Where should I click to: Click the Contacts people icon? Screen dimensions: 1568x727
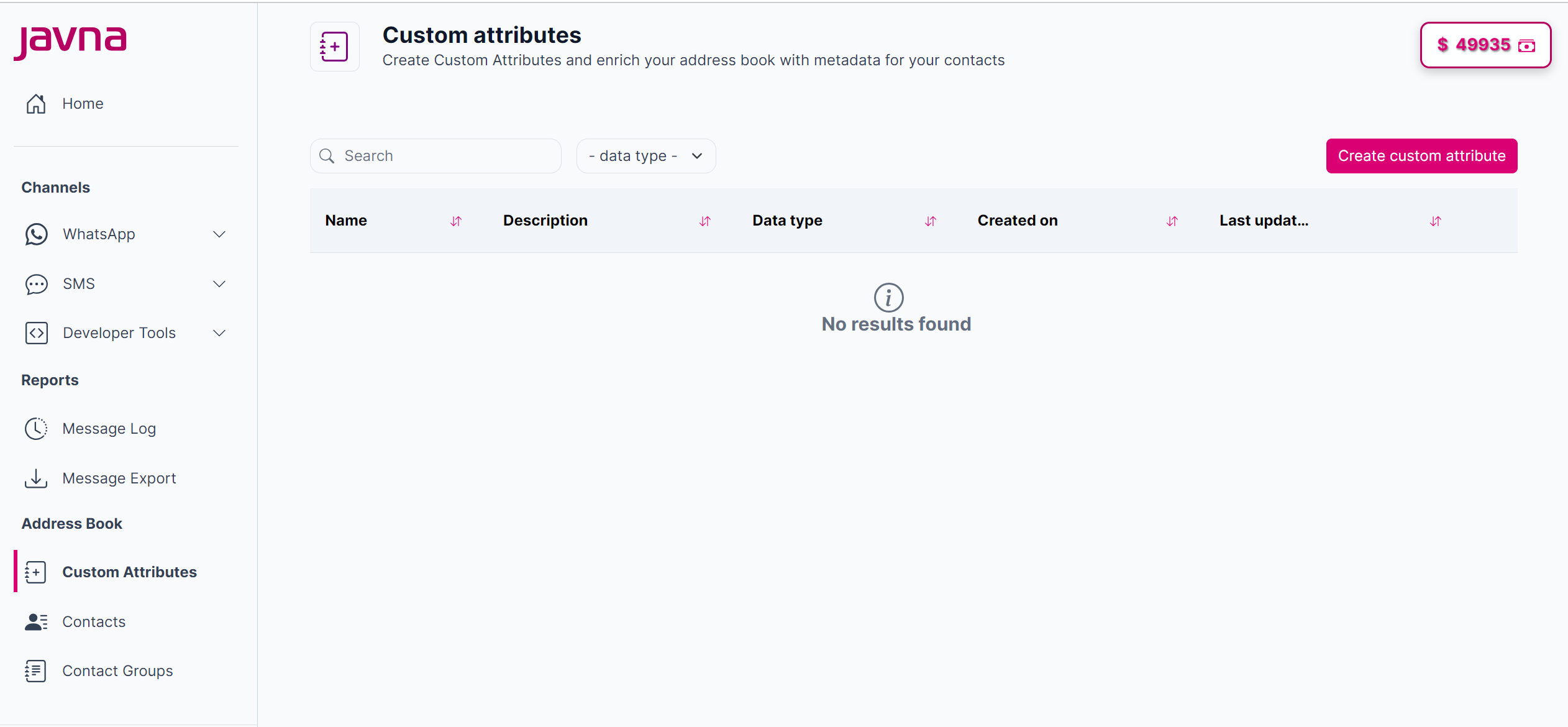click(36, 621)
